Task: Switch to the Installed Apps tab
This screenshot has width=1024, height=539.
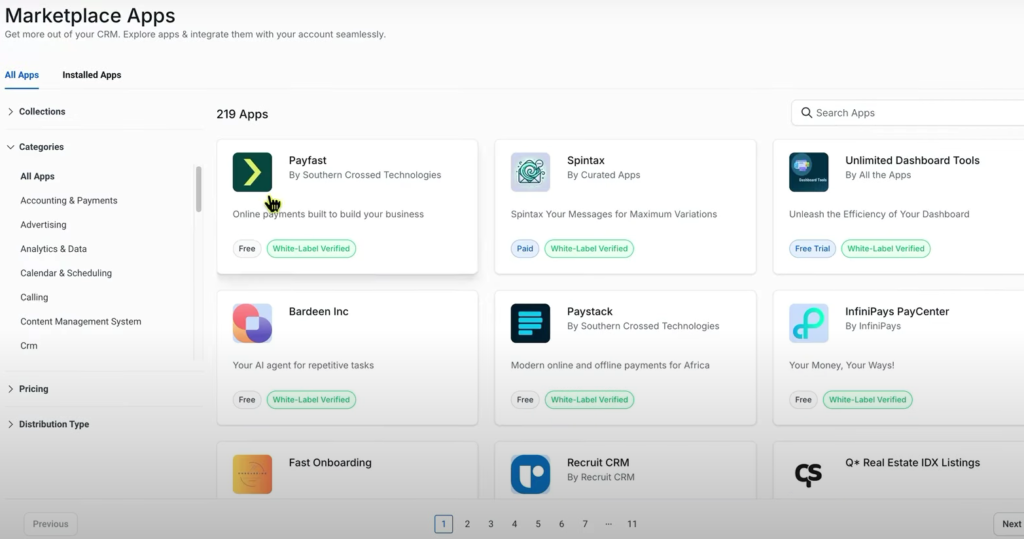Action: tap(91, 74)
